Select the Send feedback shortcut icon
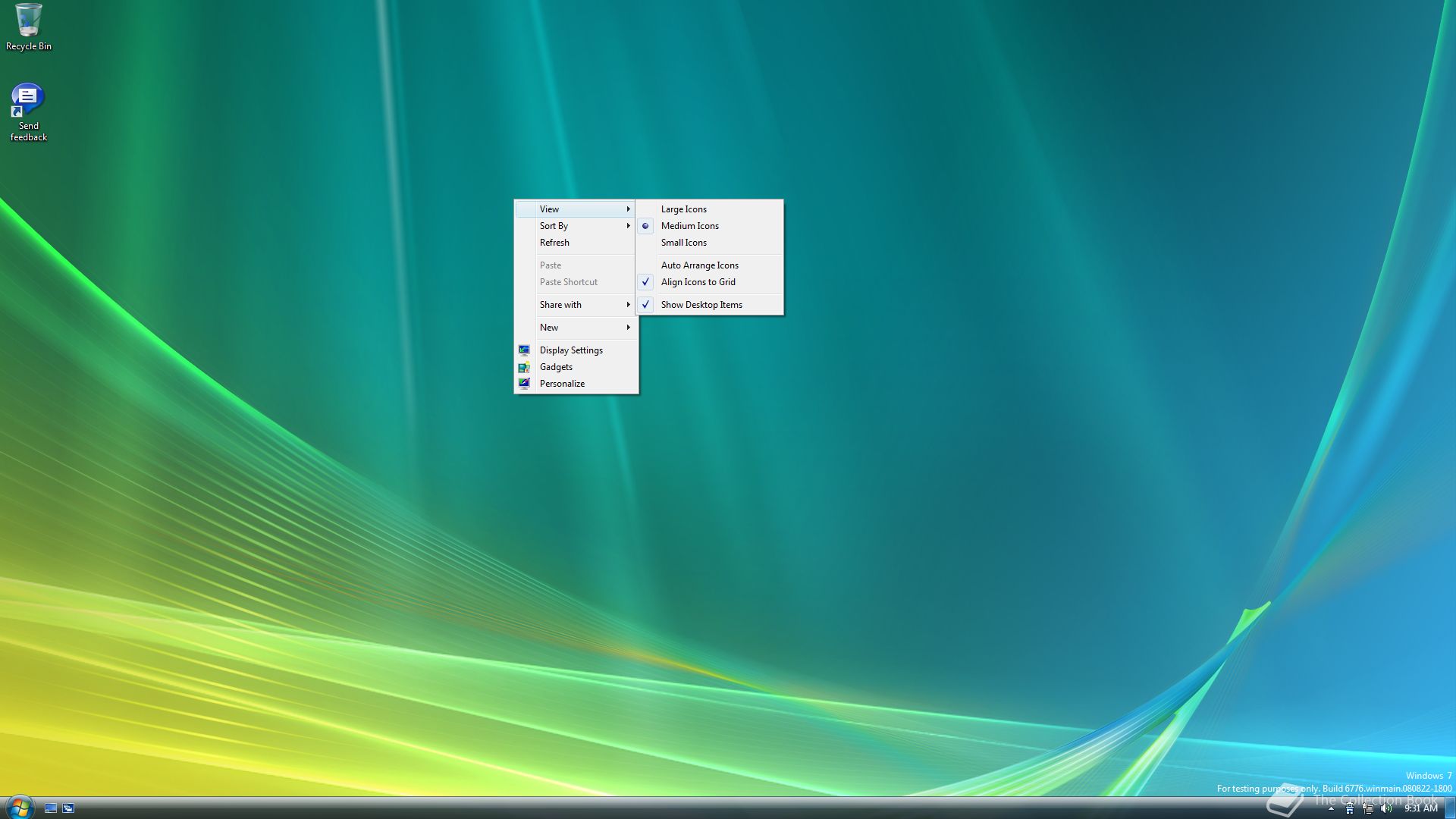Image resolution: width=1456 pixels, height=819 pixels. 28,100
